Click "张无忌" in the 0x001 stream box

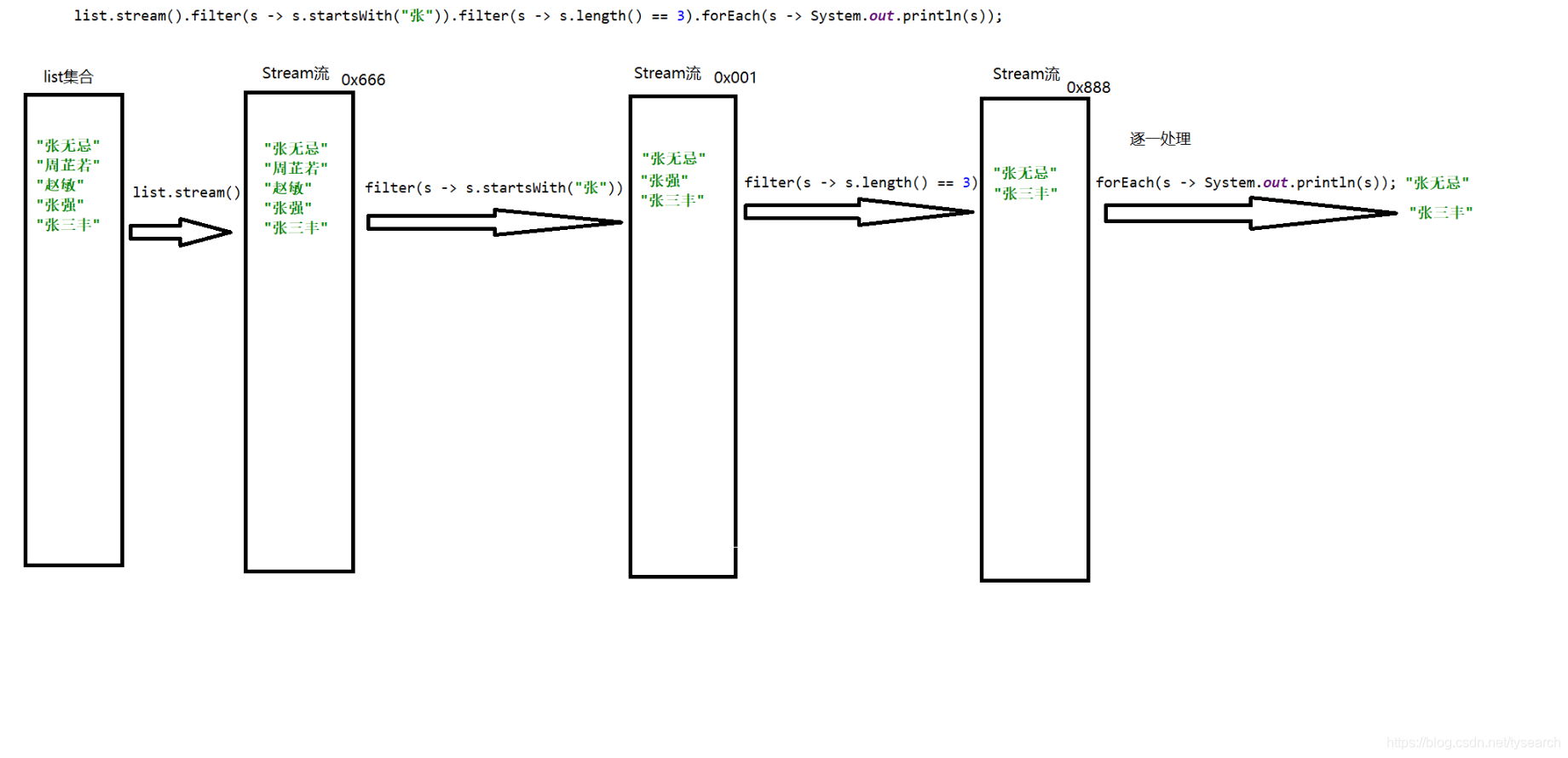(673, 158)
